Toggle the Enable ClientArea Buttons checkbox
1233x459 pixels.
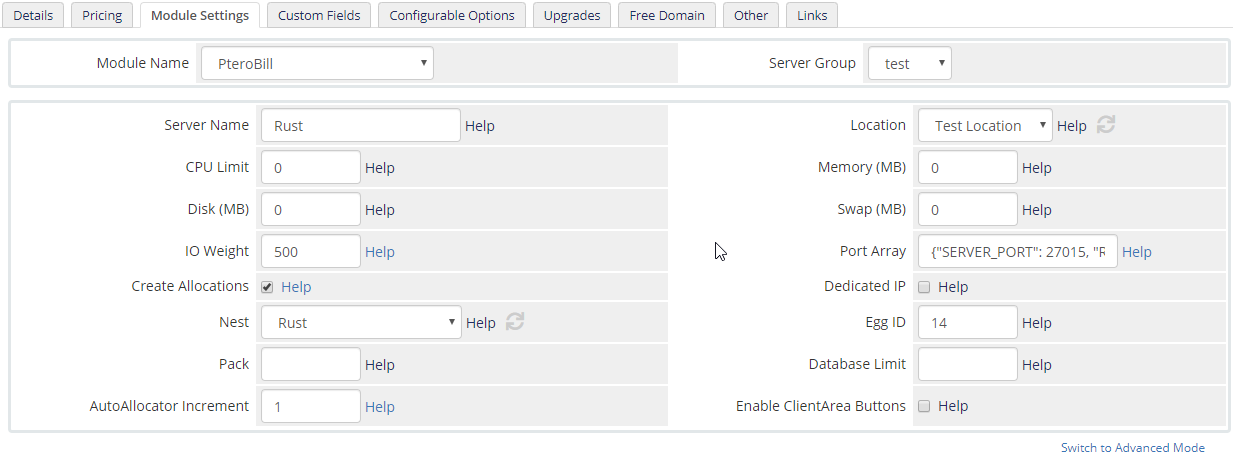point(924,406)
